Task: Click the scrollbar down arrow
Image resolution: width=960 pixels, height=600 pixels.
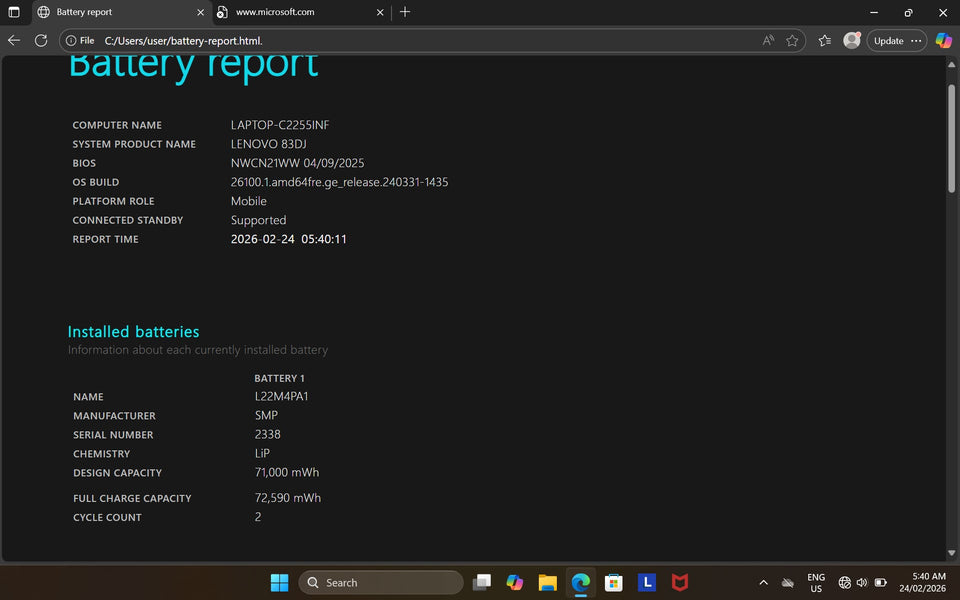Action: coord(951,553)
